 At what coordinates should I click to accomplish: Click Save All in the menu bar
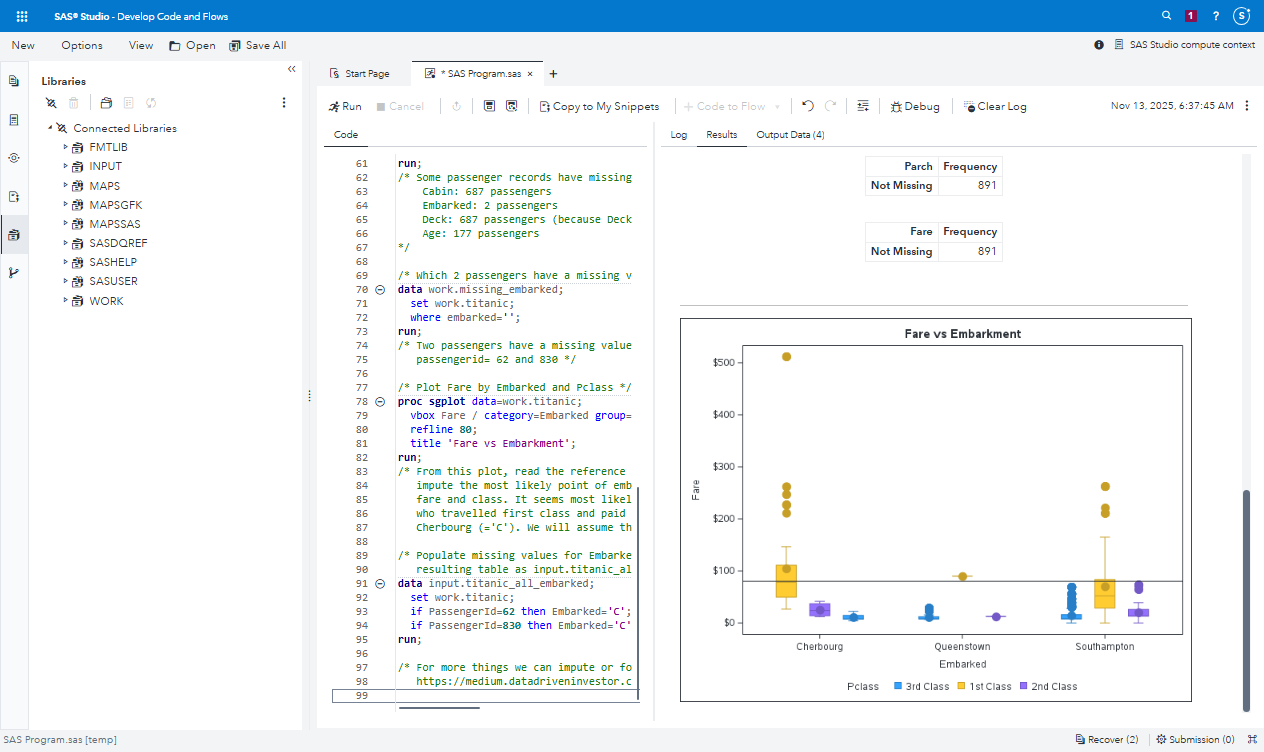[x=257, y=45]
